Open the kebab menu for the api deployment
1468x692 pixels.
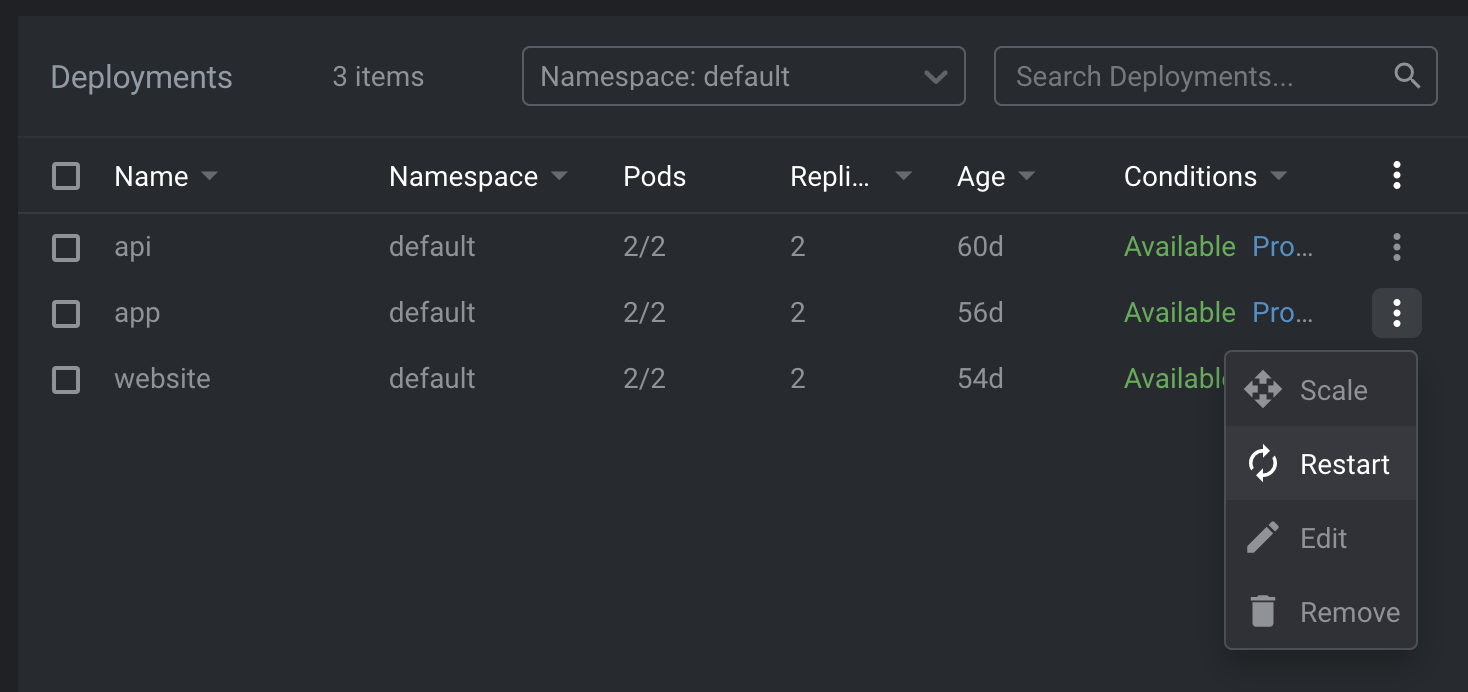click(x=1396, y=247)
